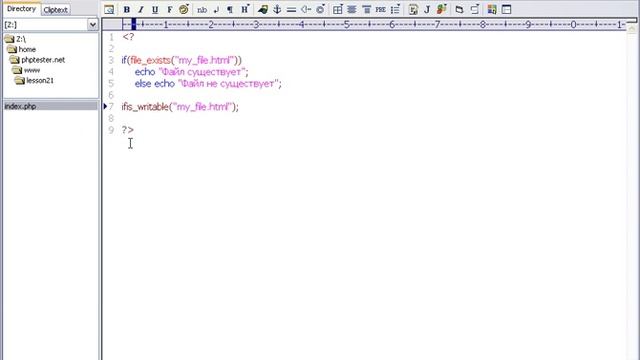Screen dimensions: 640x360
Task: Click the editor vertical scrollbar
Action: pos(633,192)
